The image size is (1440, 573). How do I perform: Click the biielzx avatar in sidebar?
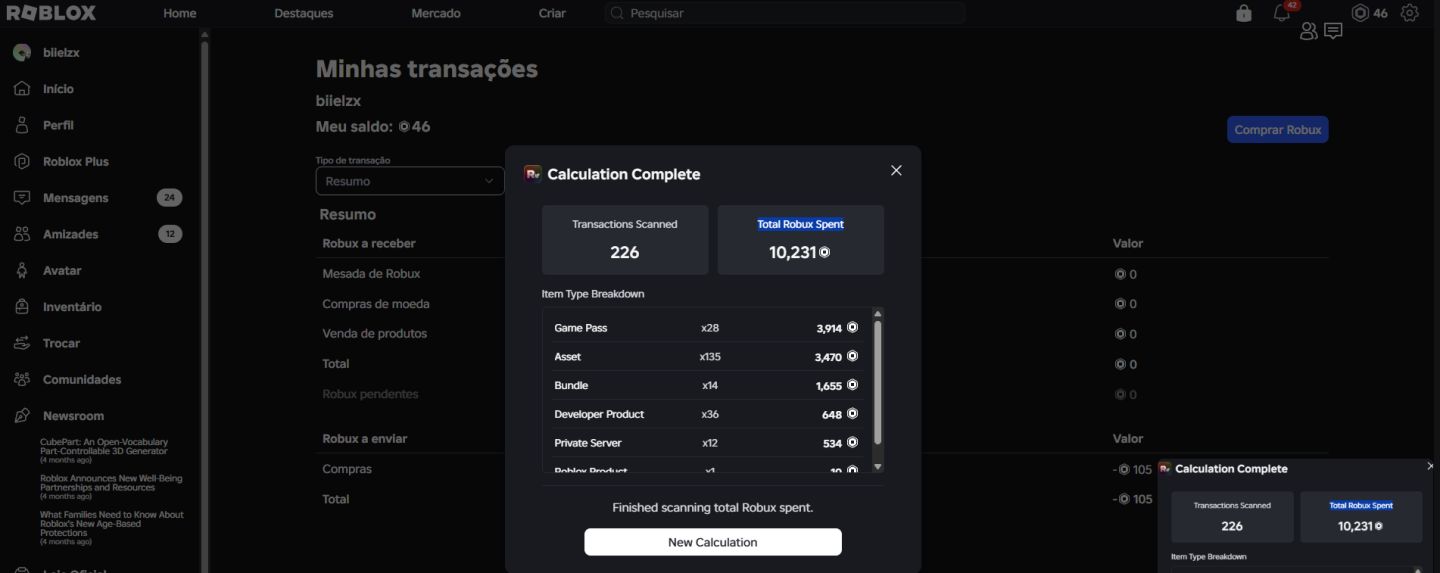point(22,52)
